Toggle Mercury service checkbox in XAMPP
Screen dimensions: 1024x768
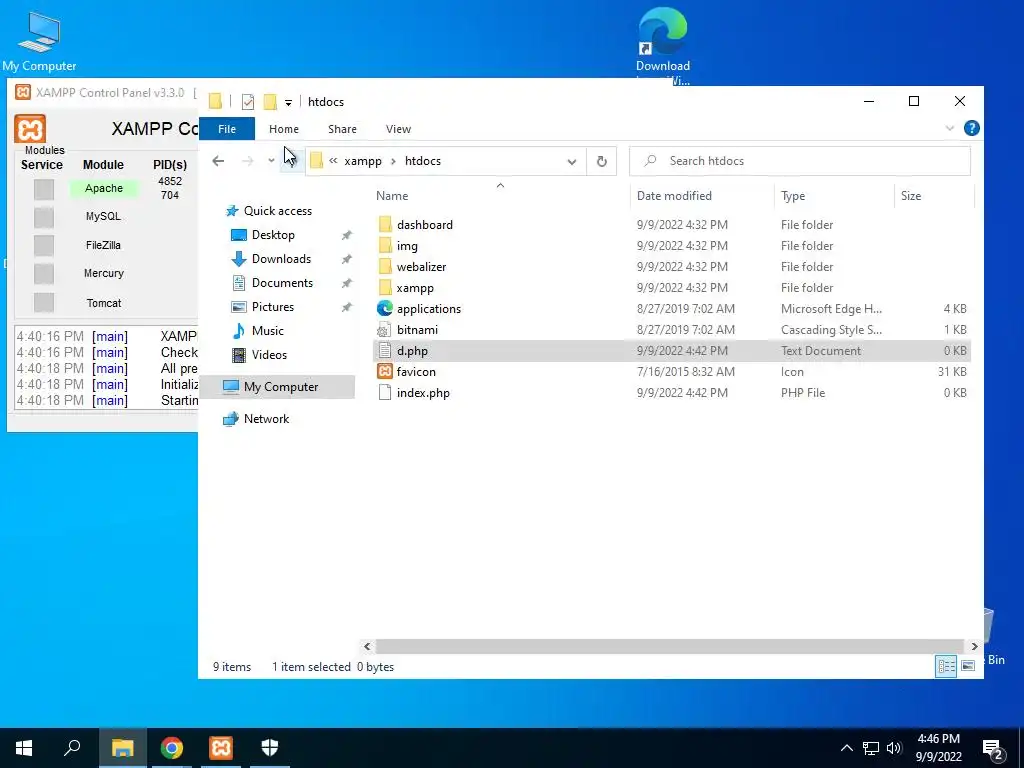[x=44, y=274]
